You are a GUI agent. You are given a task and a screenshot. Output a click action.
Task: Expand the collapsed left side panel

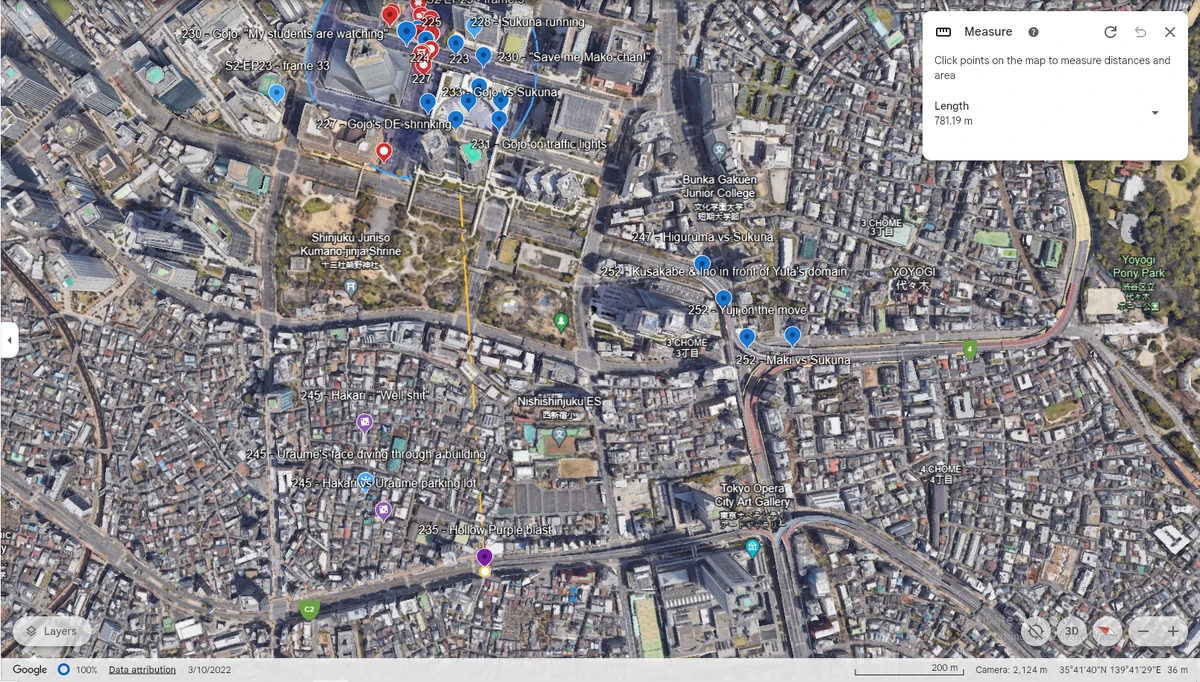[10, 340]
